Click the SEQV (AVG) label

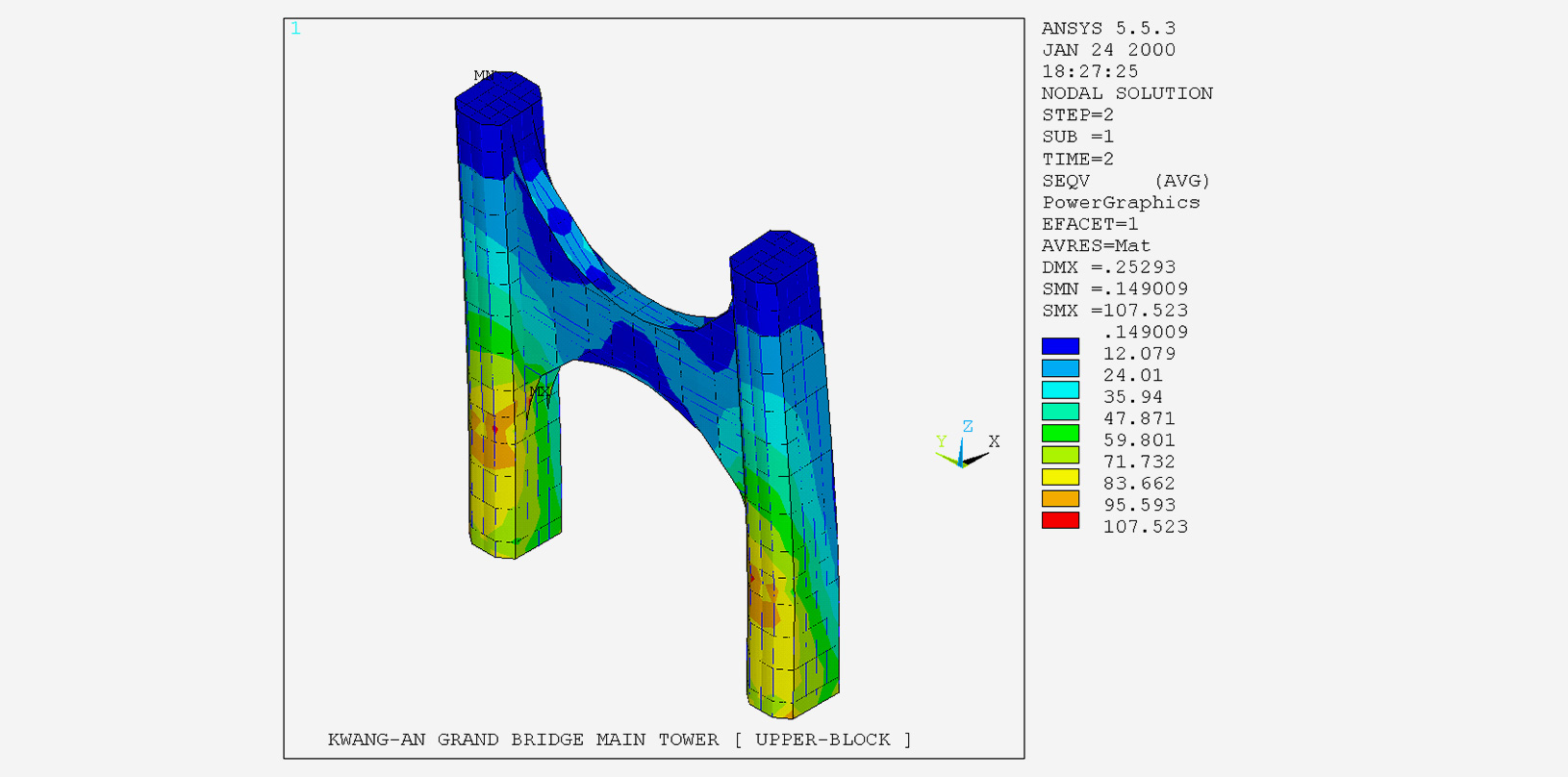(1125, 181)
